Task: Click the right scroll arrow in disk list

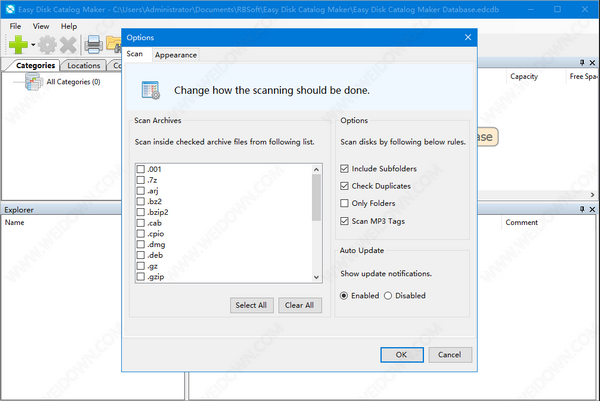Action: (592, 195)
